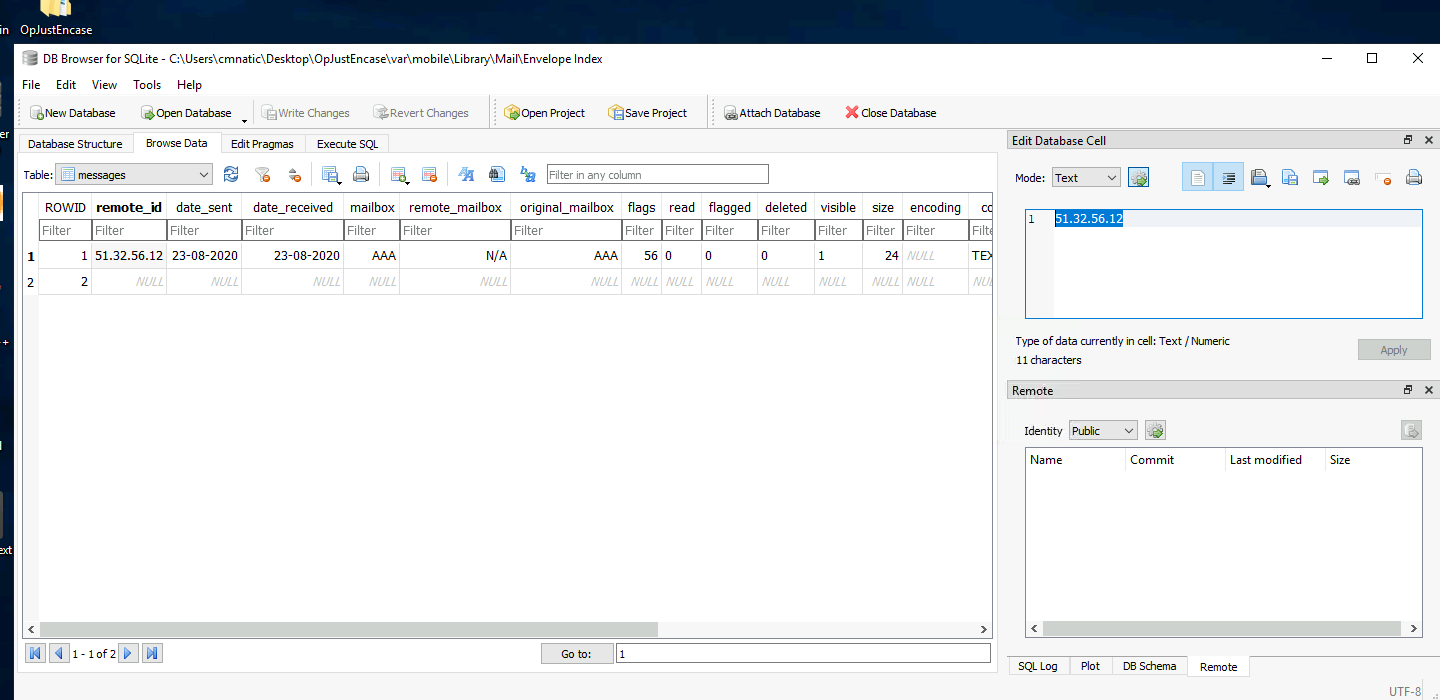Open the Table dropdown showing messages

[134, 175]
